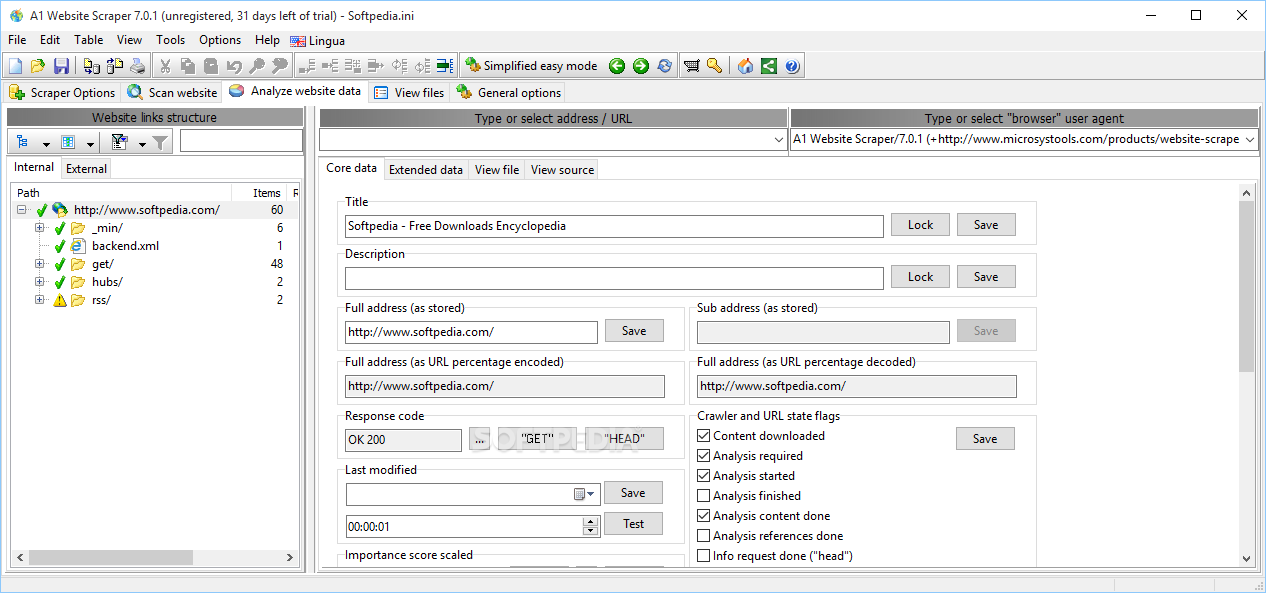Screen dimensions: 1266x593
Task: Click the ellipsis button beside Response code
Action: pos(480,439)
